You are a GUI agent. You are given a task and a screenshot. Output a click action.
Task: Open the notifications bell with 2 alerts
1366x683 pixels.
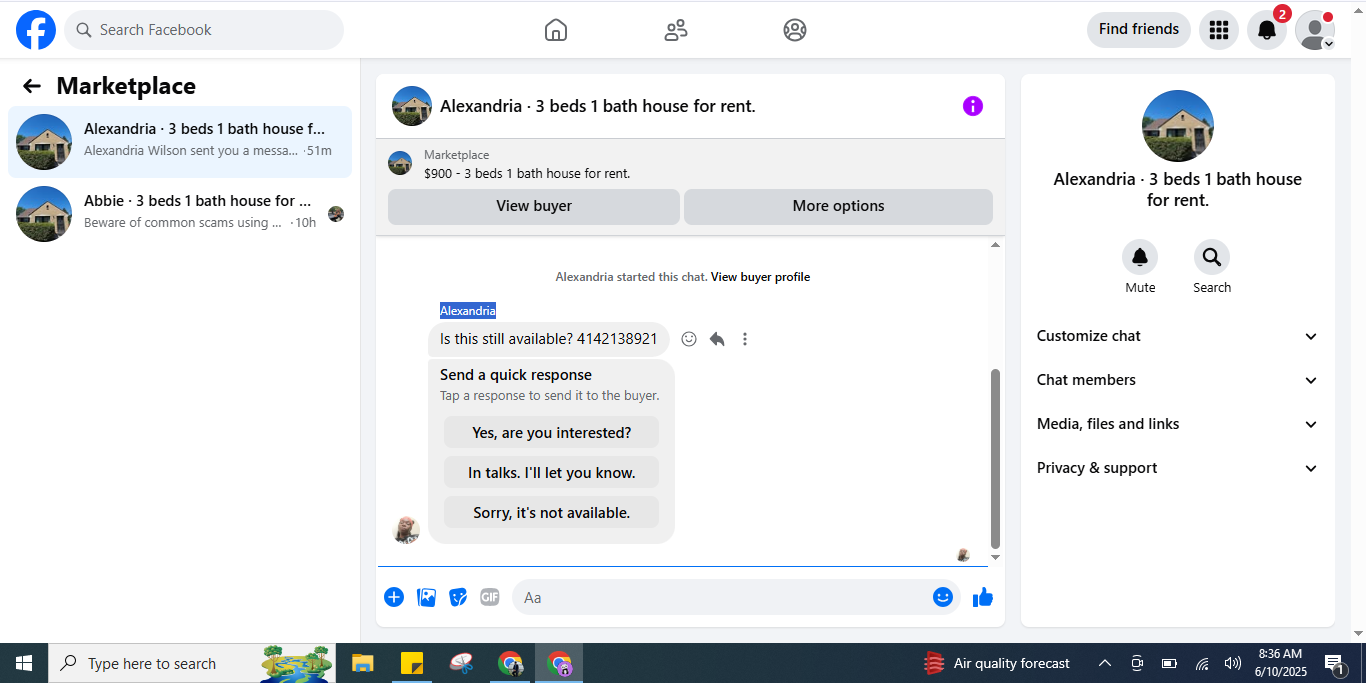1267,30
